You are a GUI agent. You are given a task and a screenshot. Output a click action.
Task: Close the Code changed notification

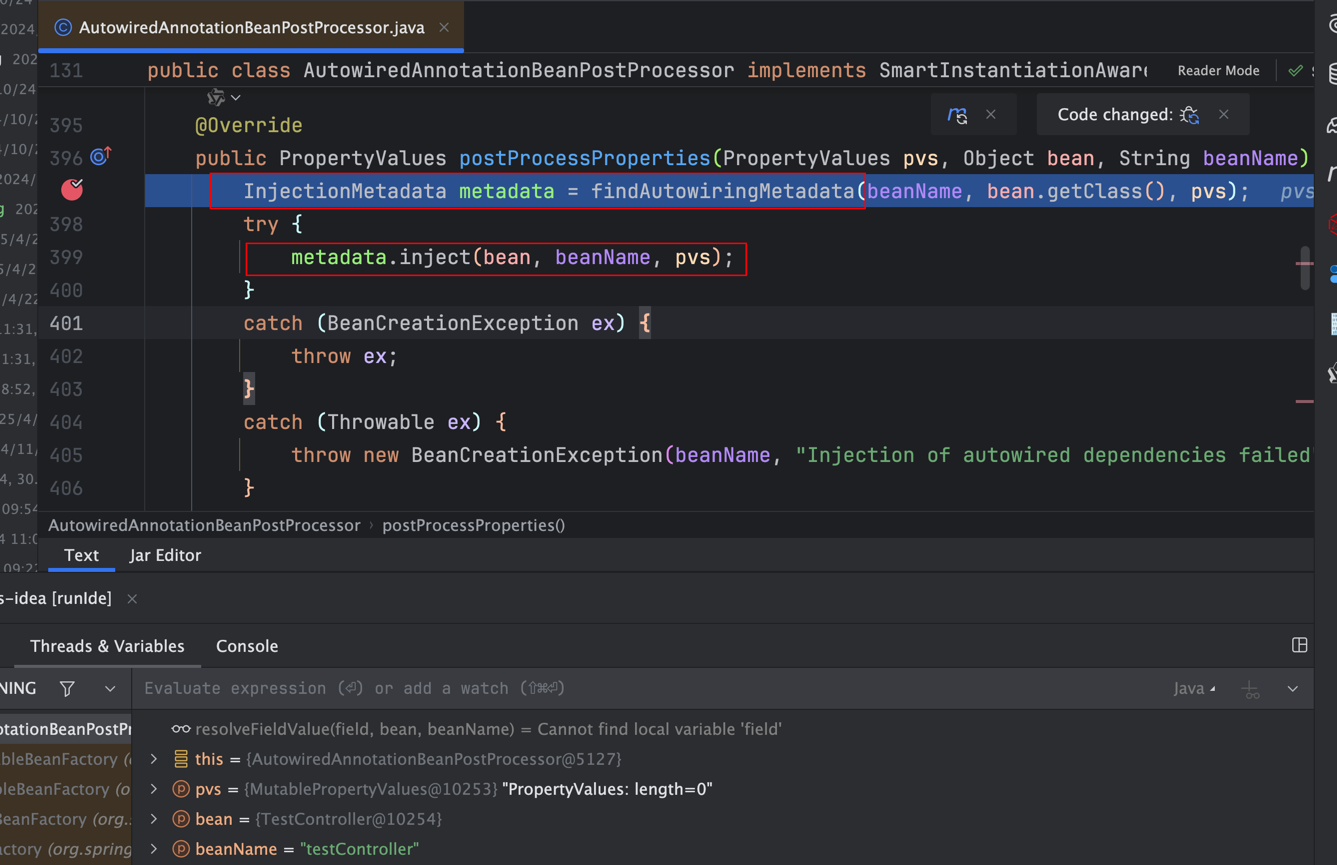tap(1224, 115)
